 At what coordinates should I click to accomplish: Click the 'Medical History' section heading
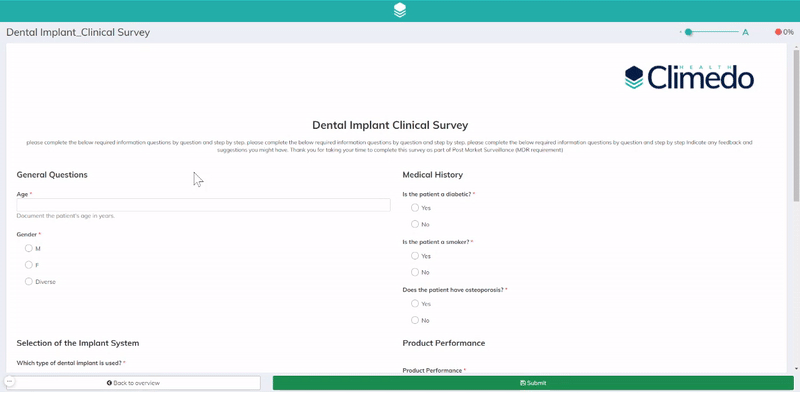(433, 175)
